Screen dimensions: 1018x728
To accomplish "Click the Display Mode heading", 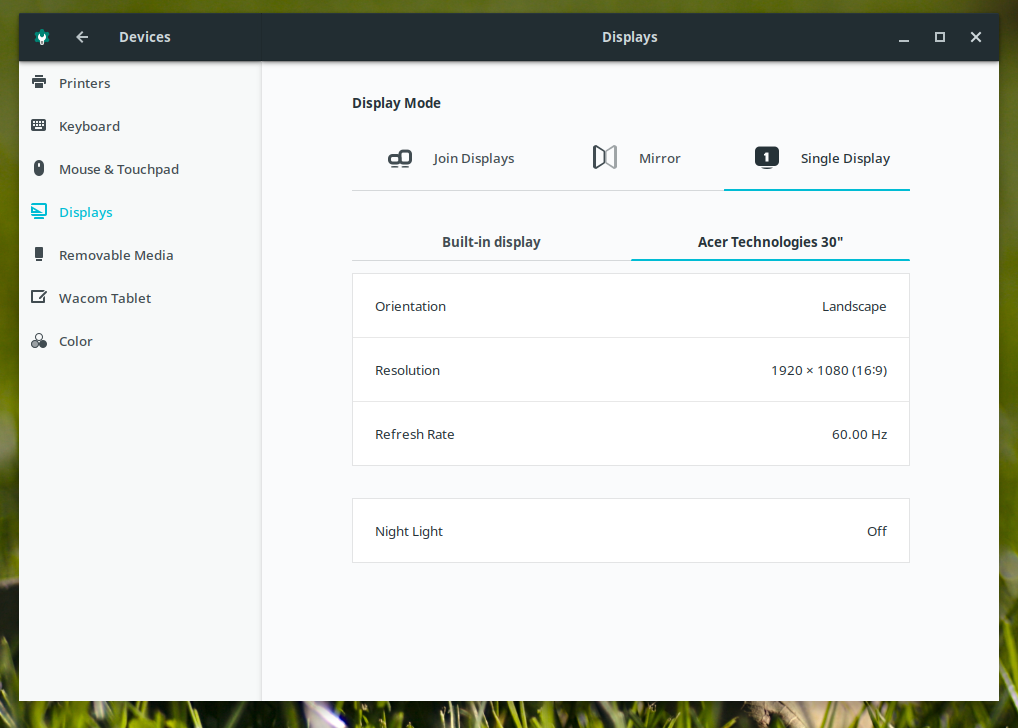I will coord(396,103).
